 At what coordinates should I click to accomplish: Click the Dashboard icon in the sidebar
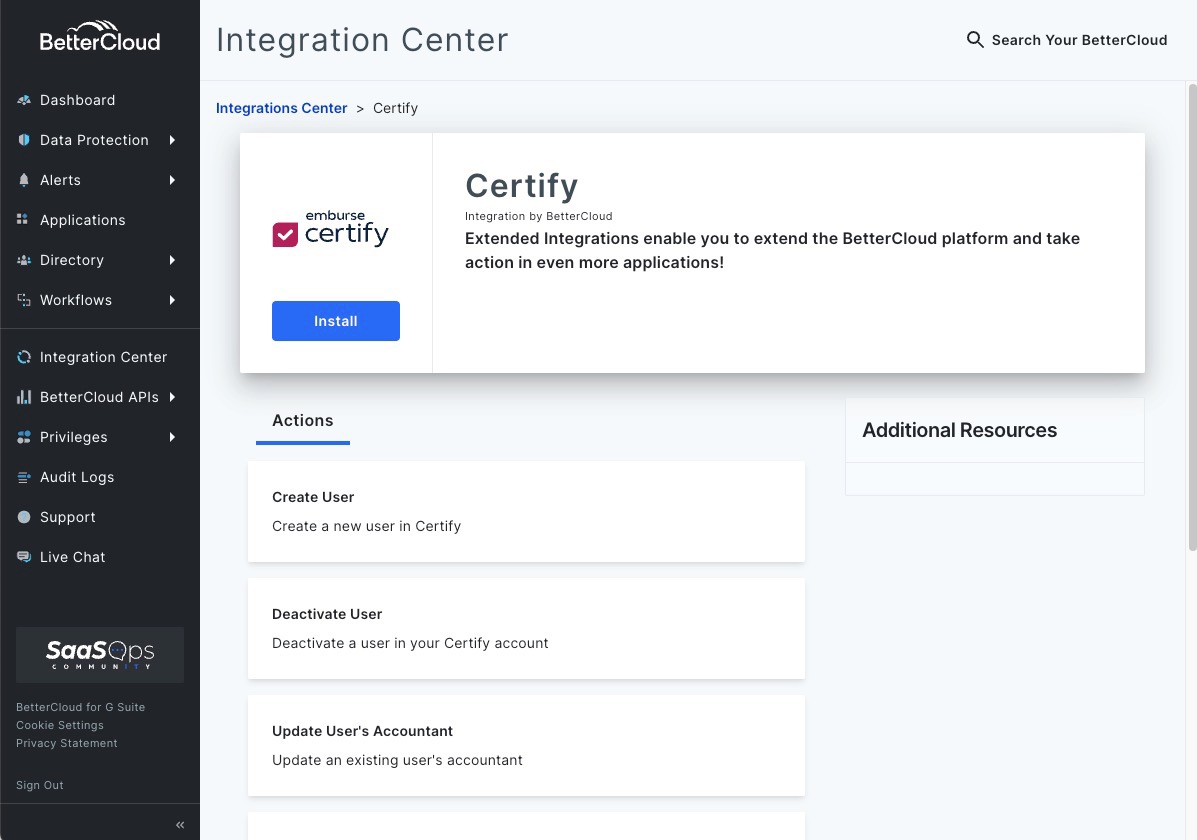[23, 100]
